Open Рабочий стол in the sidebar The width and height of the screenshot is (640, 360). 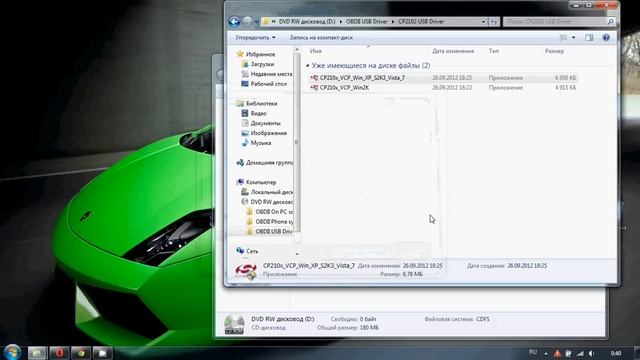tap(269, 84)
